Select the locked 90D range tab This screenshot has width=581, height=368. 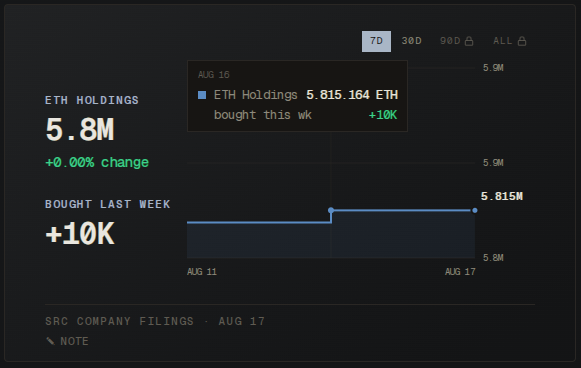pyautogui.click(x=456, y=41)
